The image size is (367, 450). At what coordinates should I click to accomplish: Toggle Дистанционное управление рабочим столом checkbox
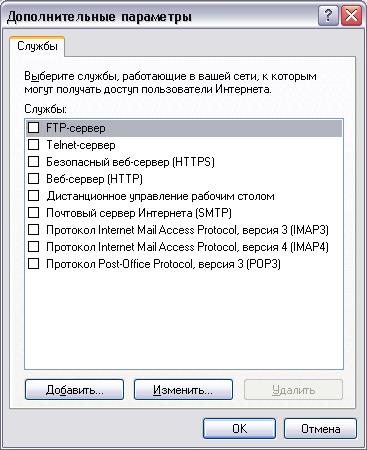coord(33,196)
